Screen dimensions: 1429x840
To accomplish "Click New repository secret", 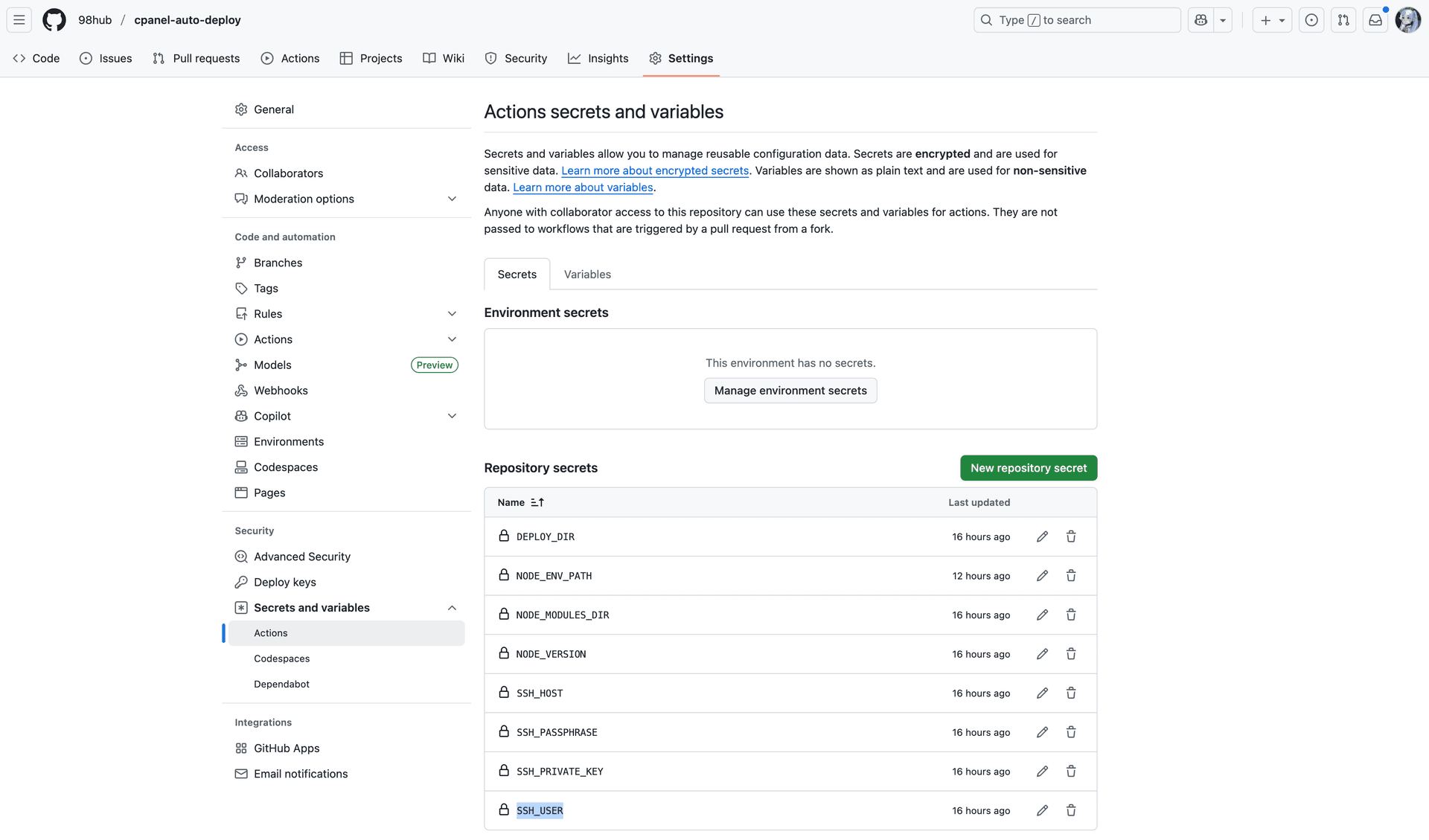I will tap(1028, 467).
